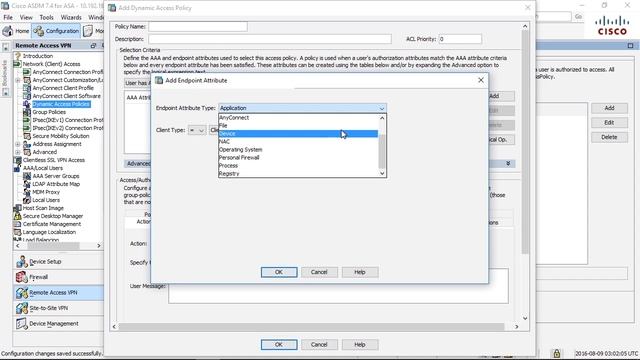Switch to Device Setup section
Screen dimensions: 640x360
(x=58, y=262)
